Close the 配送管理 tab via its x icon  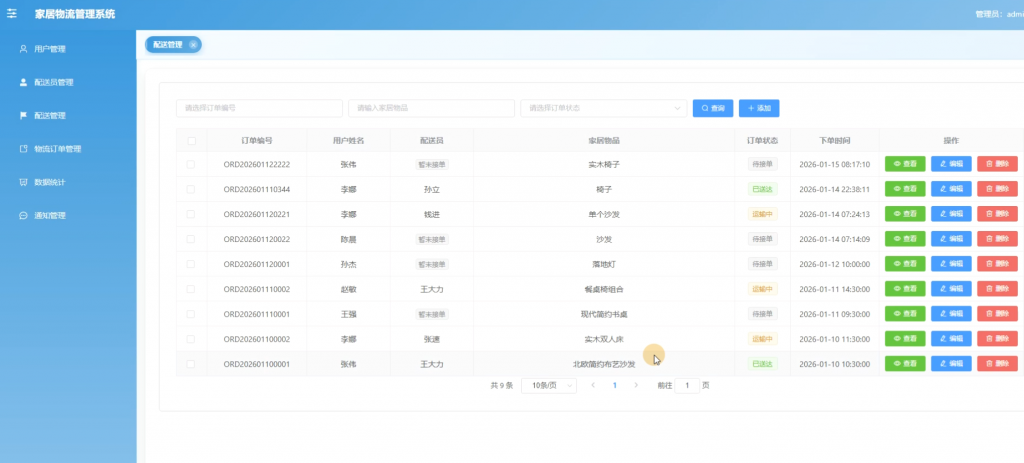(193, 44)
